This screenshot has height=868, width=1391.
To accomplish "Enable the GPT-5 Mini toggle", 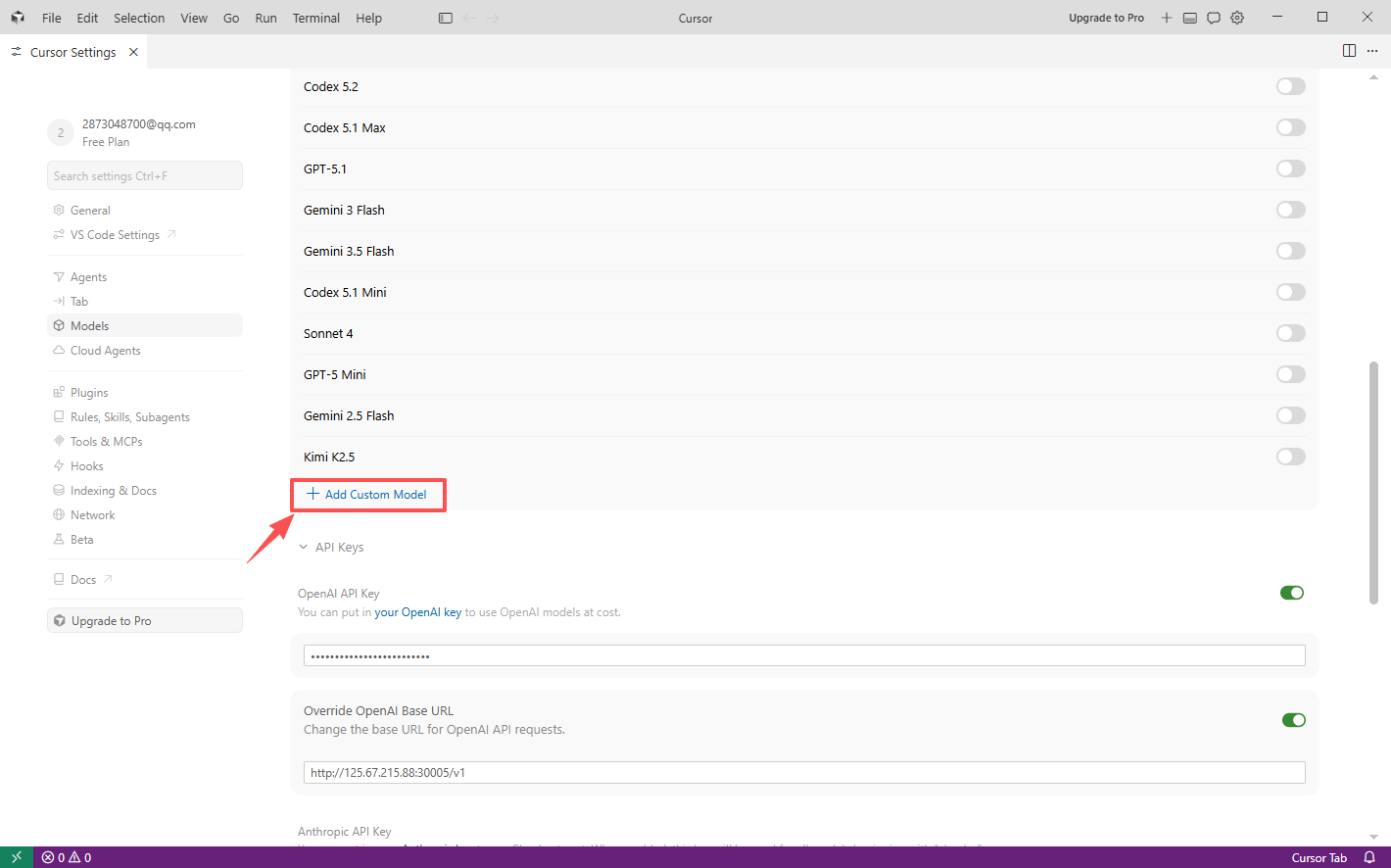I will tap(1291, 374).
